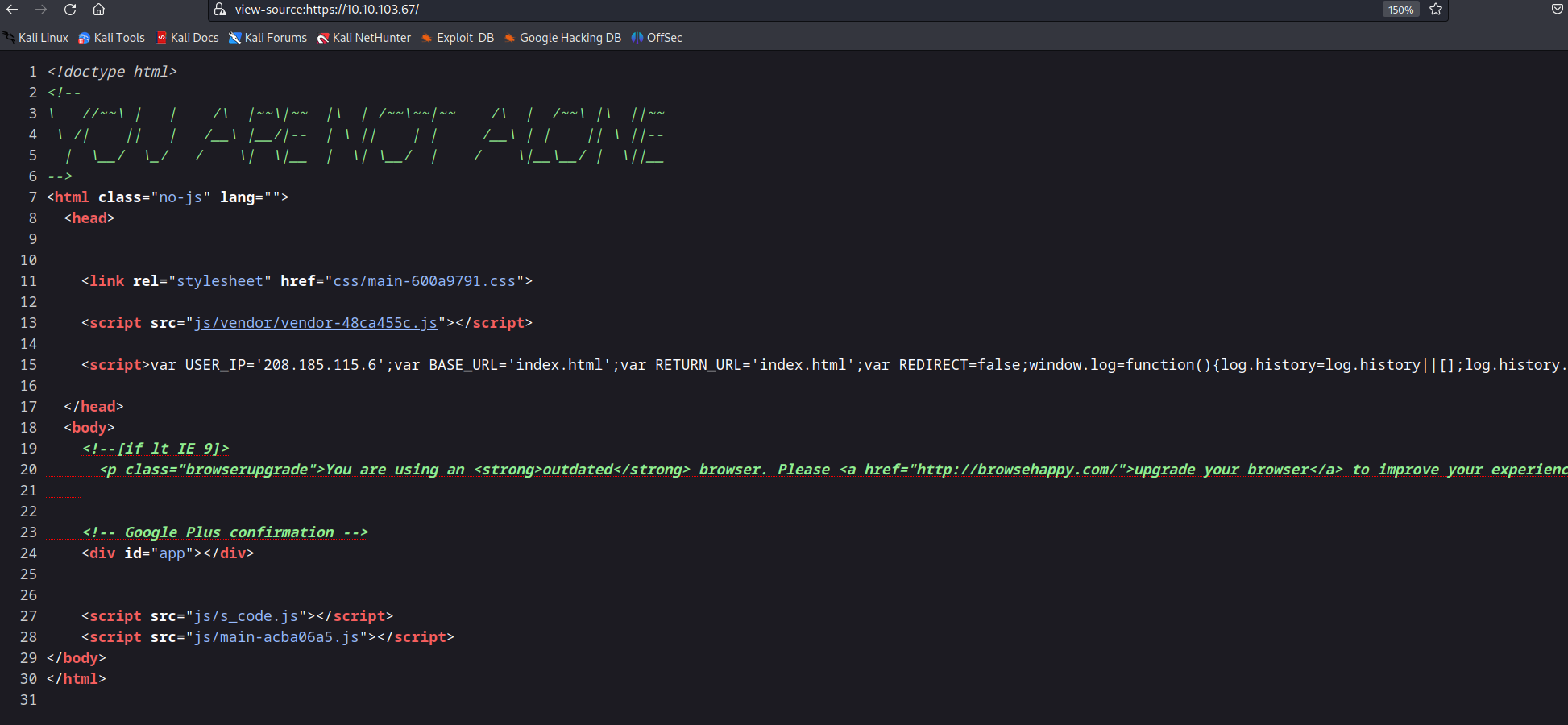Go back with the browser back arrow
1568x725 pixels.
tap(12, 10)
